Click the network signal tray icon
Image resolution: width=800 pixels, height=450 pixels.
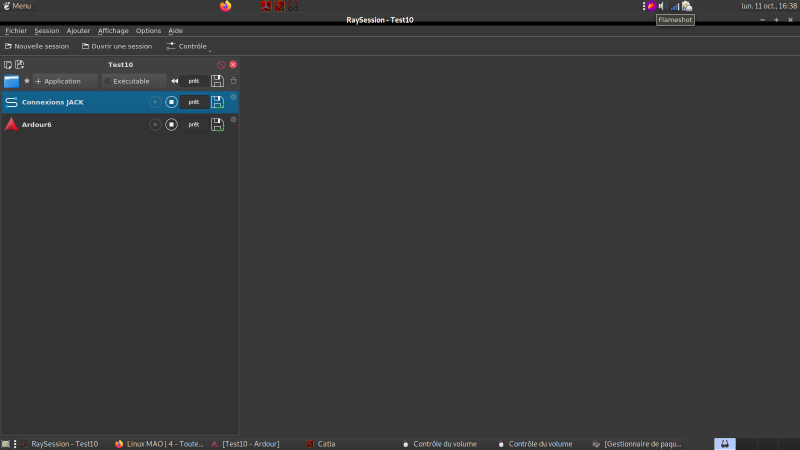pos(674,6)
